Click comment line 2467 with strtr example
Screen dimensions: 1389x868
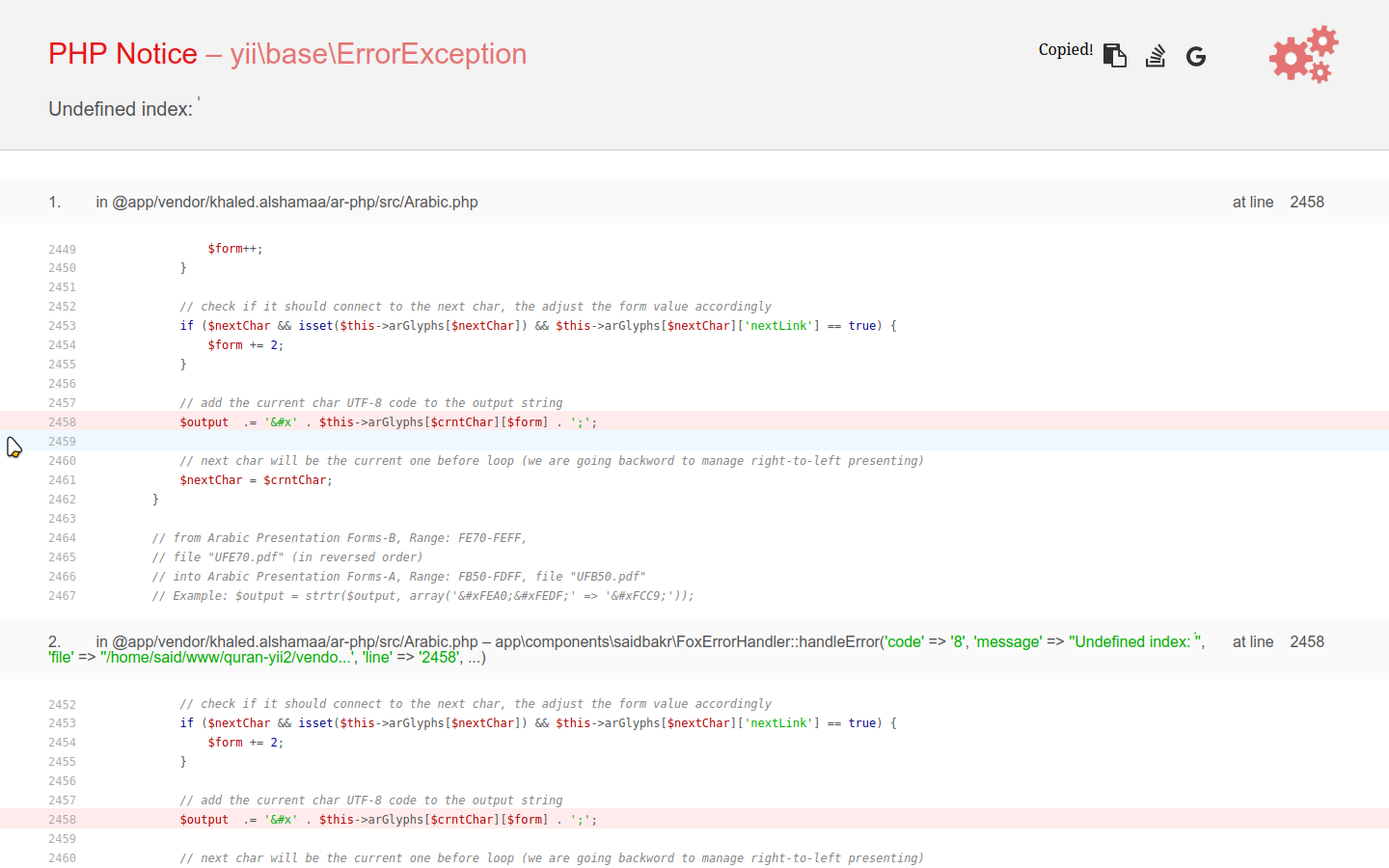422,596
